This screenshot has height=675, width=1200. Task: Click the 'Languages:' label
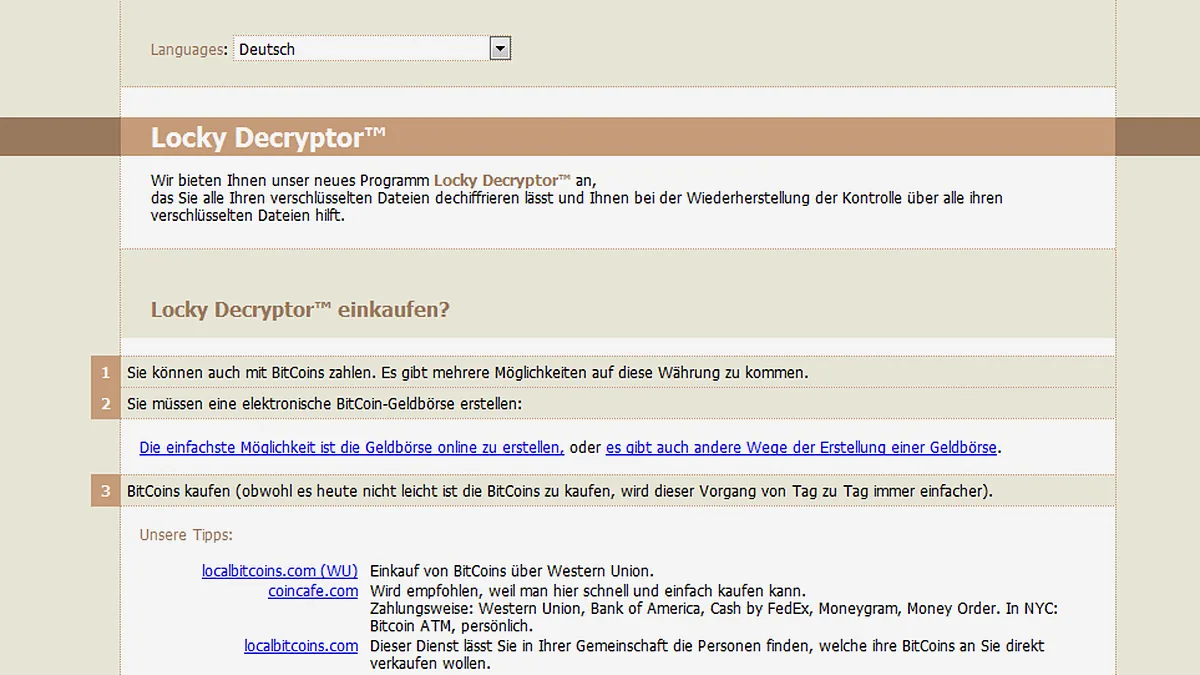click(x=189, y=49)
